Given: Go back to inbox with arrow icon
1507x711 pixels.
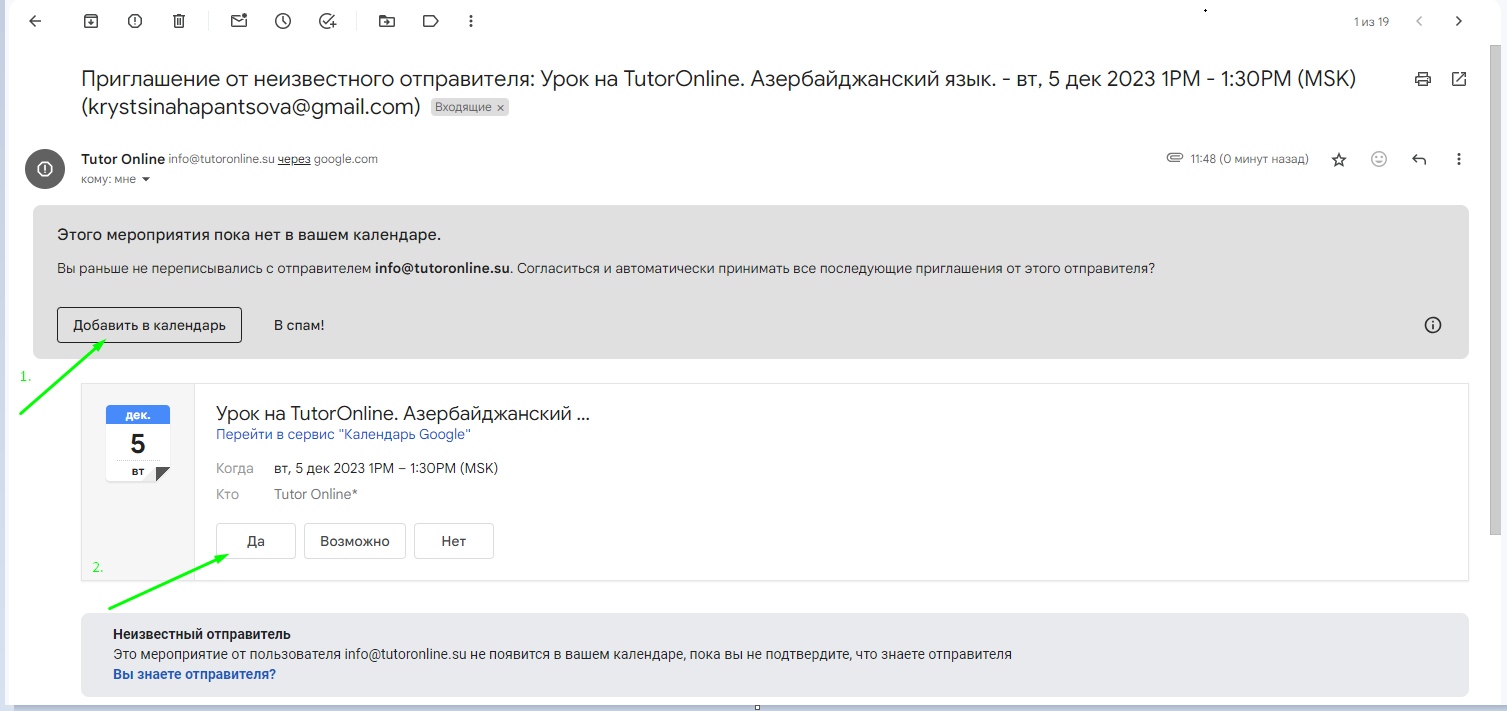Looking at the screenshot, I should click(x=35, y=21).
